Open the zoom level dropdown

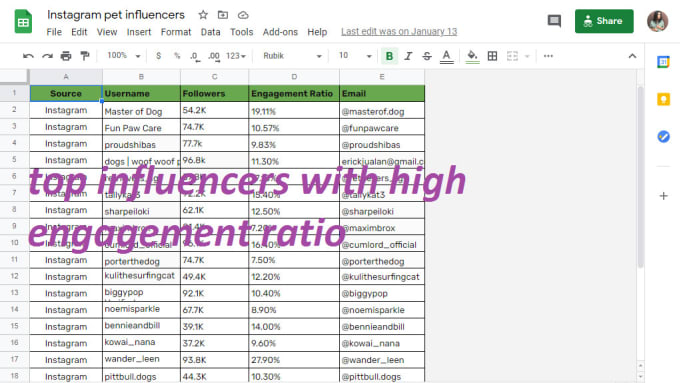(x=124, y=56)
